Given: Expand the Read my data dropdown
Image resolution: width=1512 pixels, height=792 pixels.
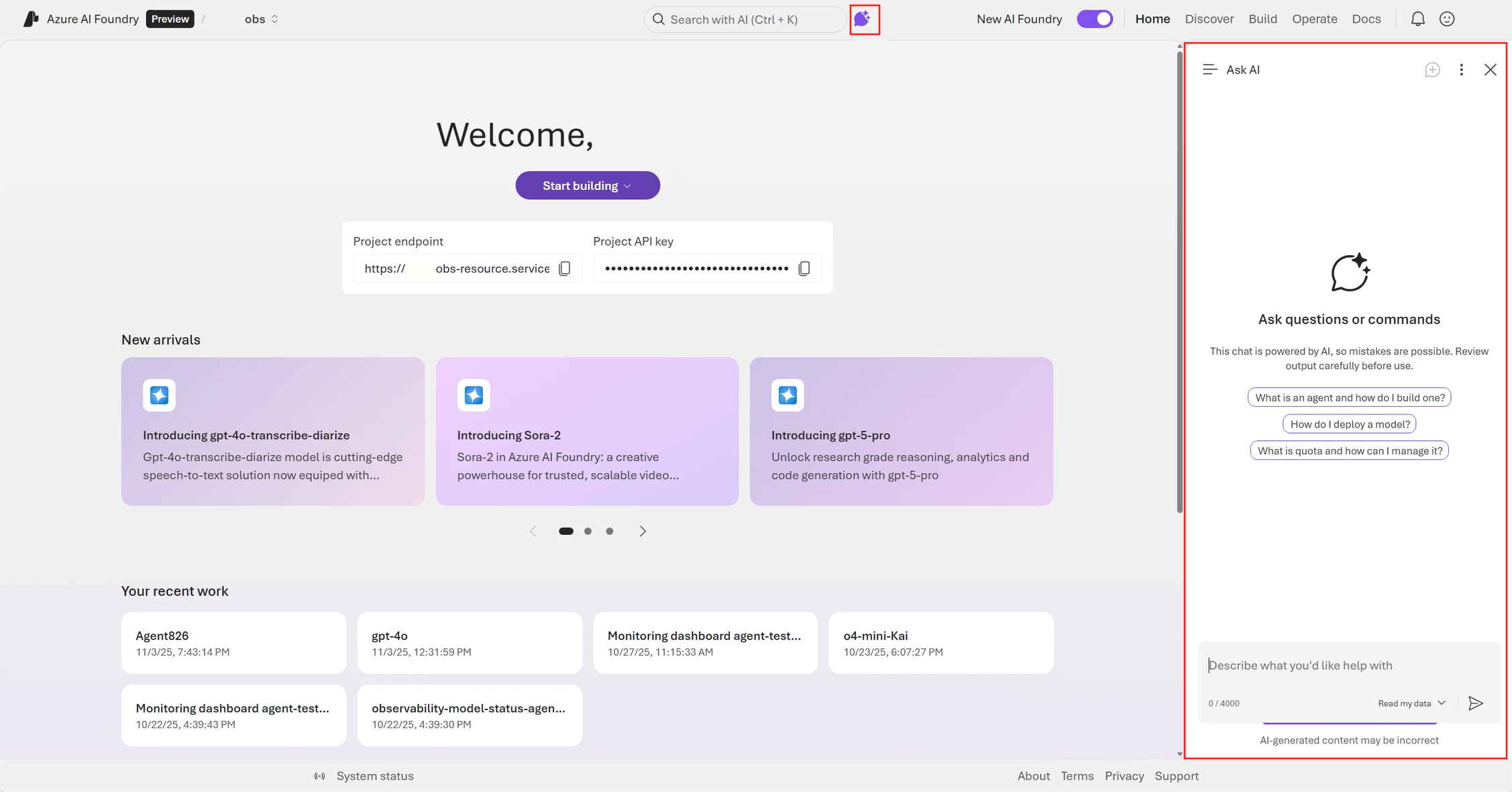Looking at the screenshot, I should click(1411, 703).
